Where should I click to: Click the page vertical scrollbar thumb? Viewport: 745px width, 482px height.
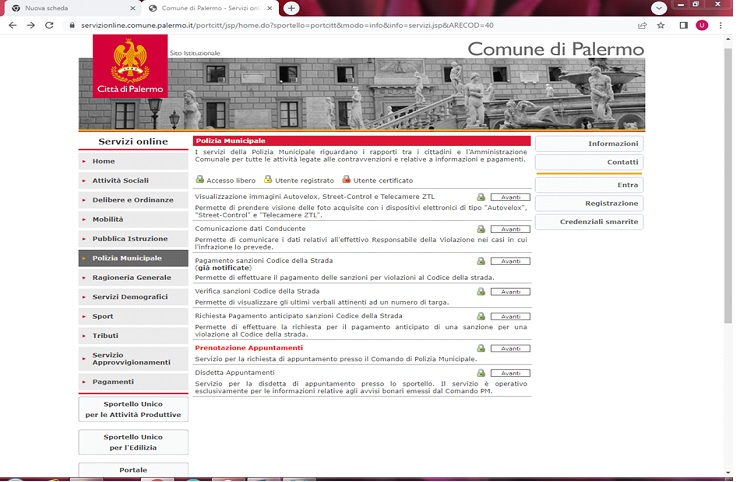pos(728,185)
